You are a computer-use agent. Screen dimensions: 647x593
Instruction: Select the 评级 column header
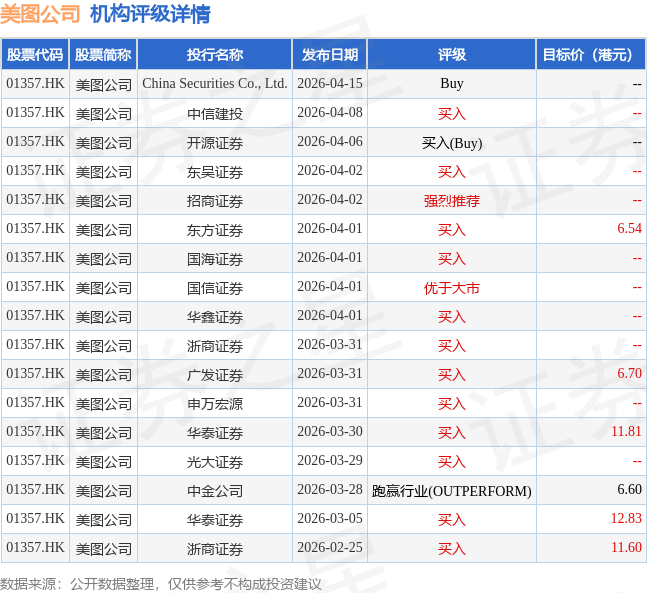pyautogui.click(x=452, y=54)
